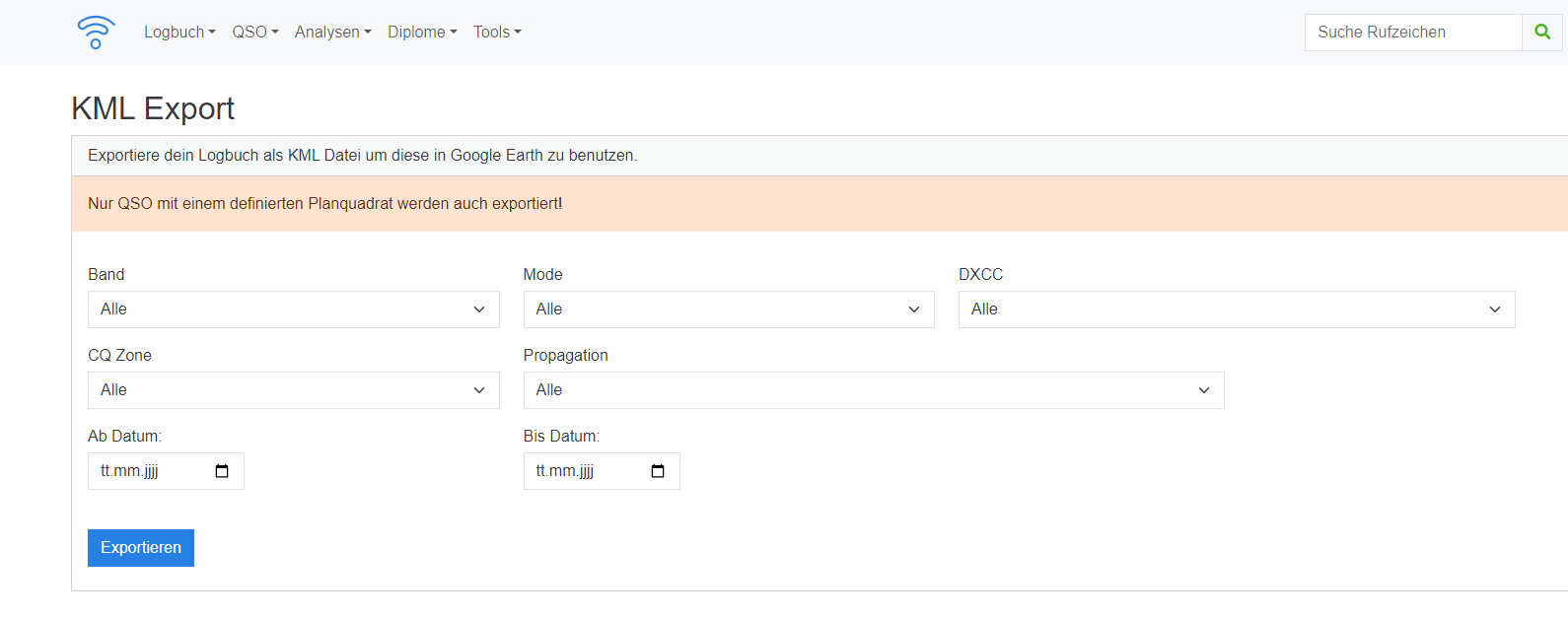Viewport: 1568px width, 618px height.
Task: Open the Bis Datum calendar picker icon
Action: tap(658, 471)
